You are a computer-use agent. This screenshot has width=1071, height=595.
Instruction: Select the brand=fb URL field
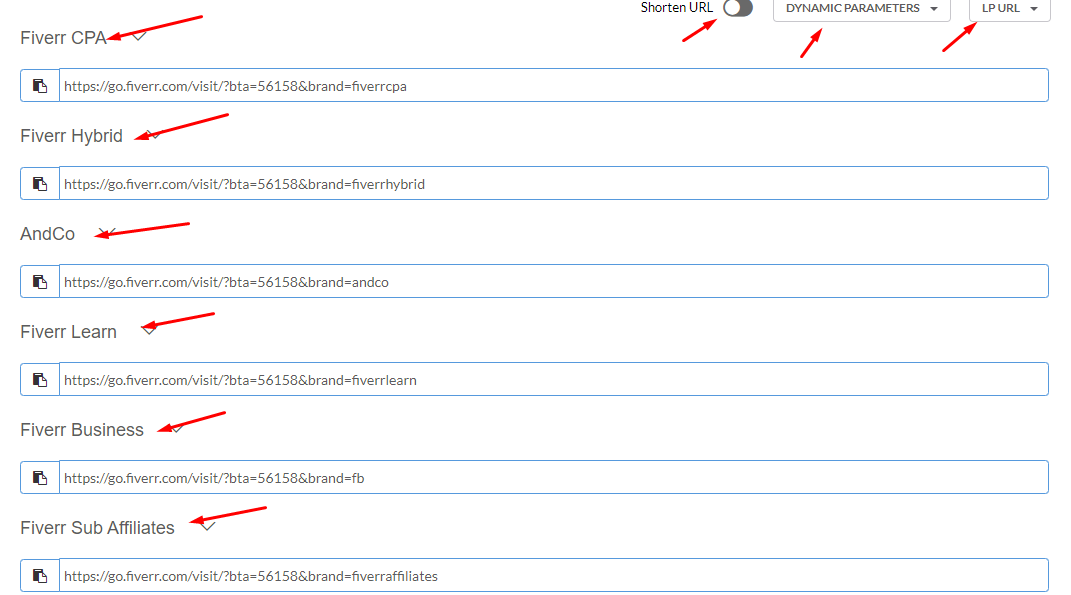click(553, 478)
